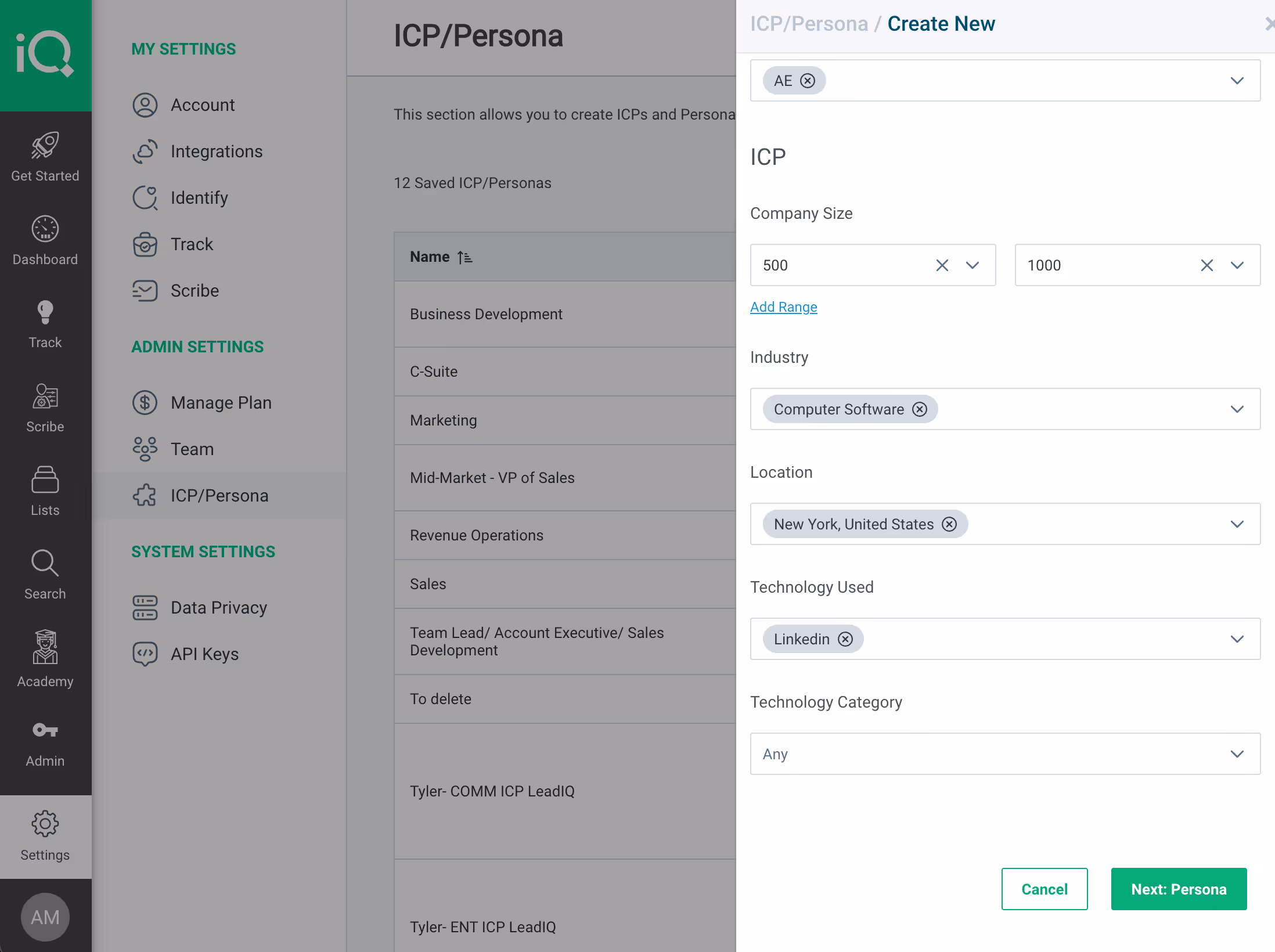The image size is (1275, 952).
Task: Open Data Privacy settings
Action: [x=218, y=608]
